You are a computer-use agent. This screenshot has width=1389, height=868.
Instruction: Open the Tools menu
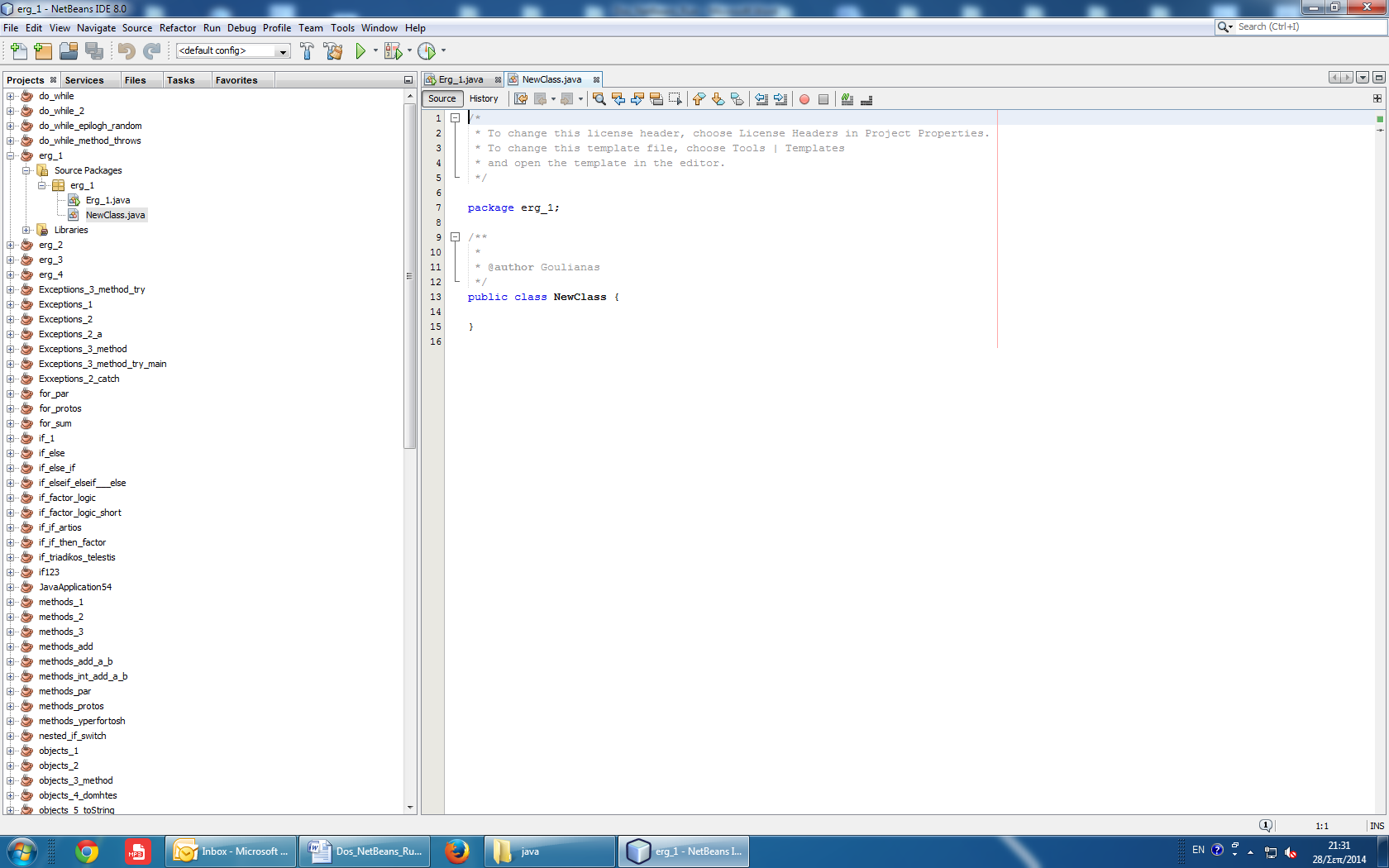pyautogui.click(x=342, y=28)
